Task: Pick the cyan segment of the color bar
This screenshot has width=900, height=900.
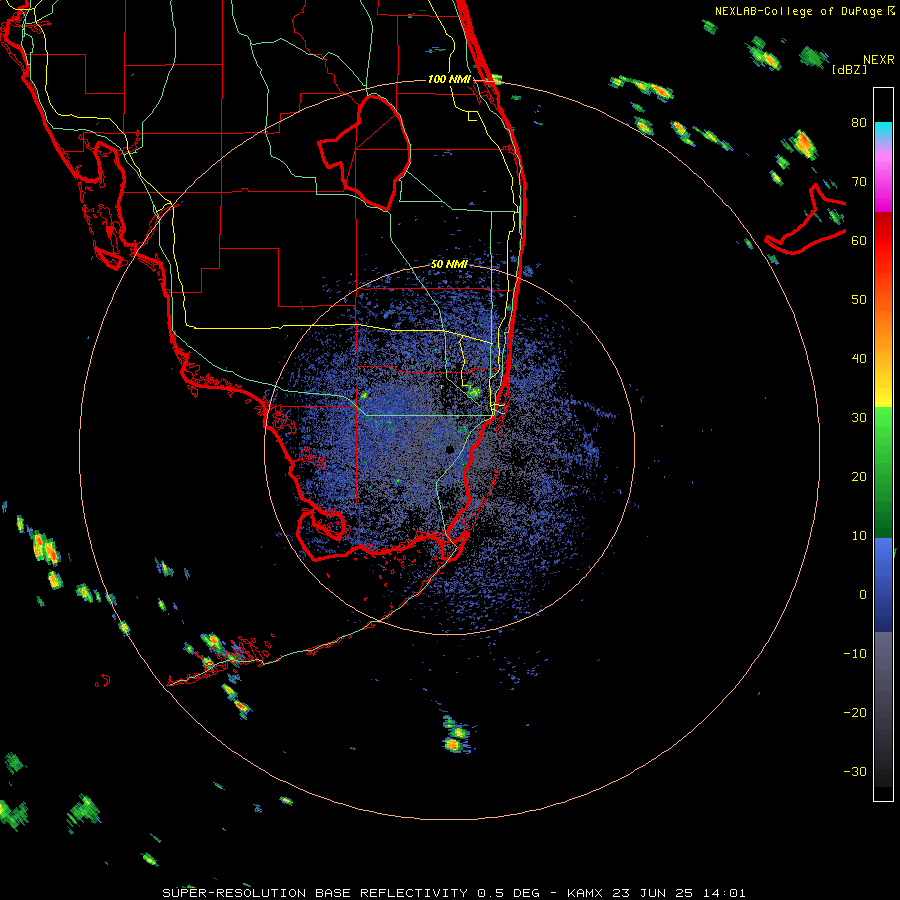Action: click(883, 131)
